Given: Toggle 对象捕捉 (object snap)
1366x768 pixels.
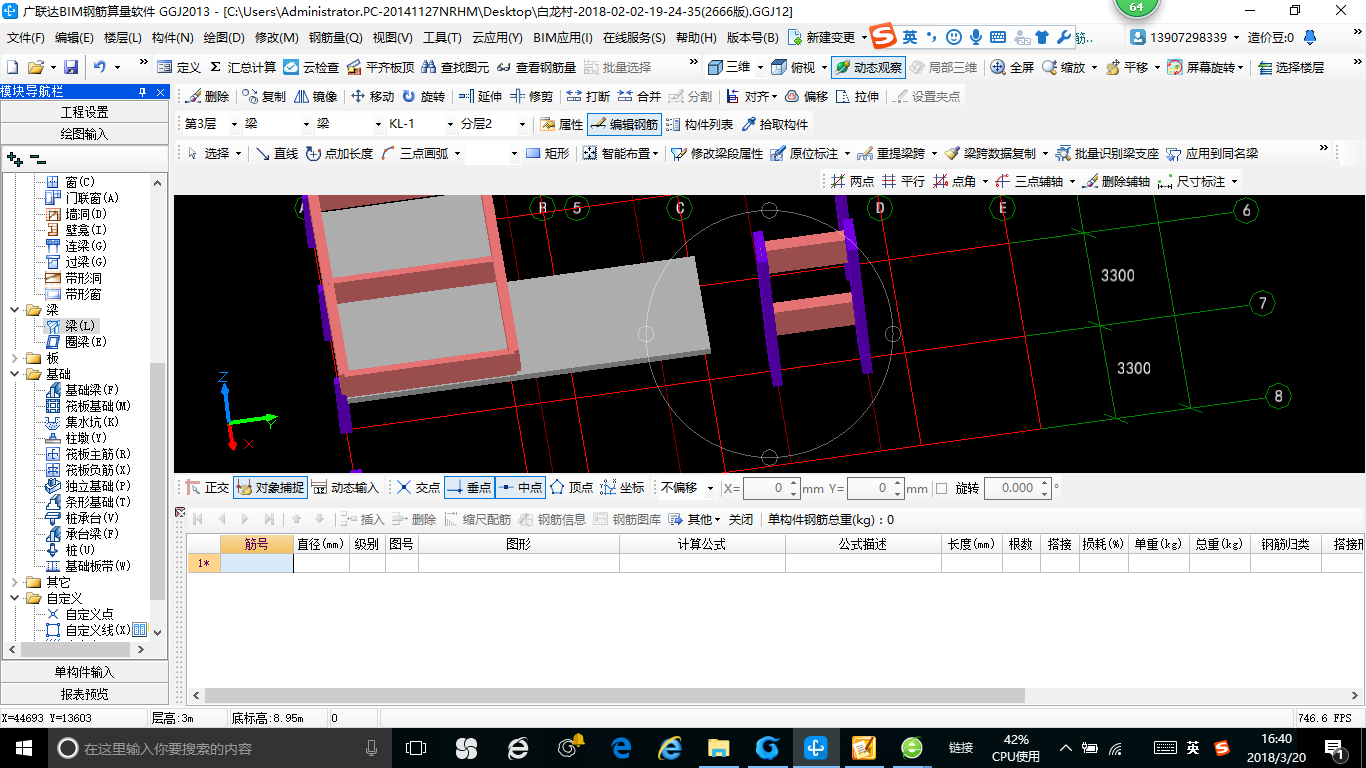Looking at the screenshot, I should (x=269, y=488).
